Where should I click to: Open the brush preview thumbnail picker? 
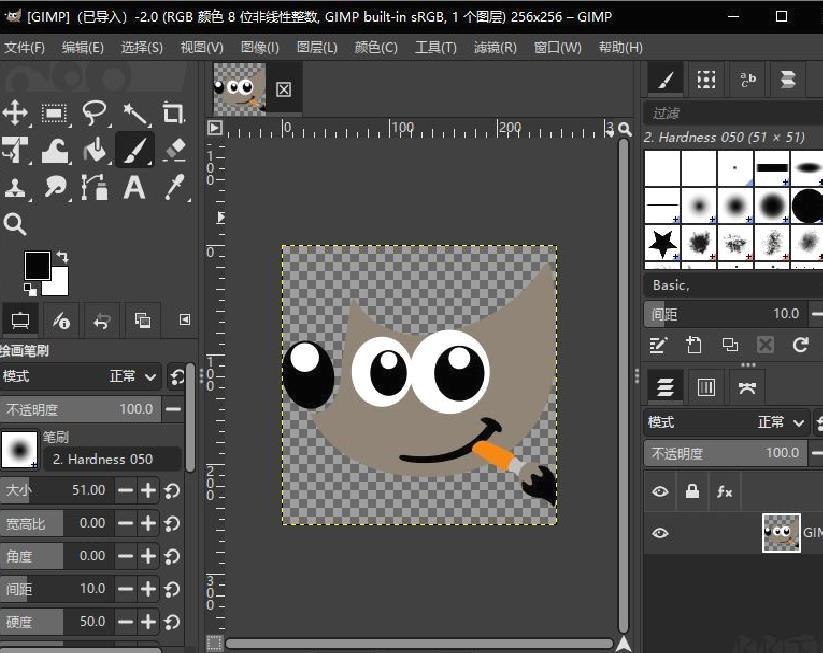(20, 449)
